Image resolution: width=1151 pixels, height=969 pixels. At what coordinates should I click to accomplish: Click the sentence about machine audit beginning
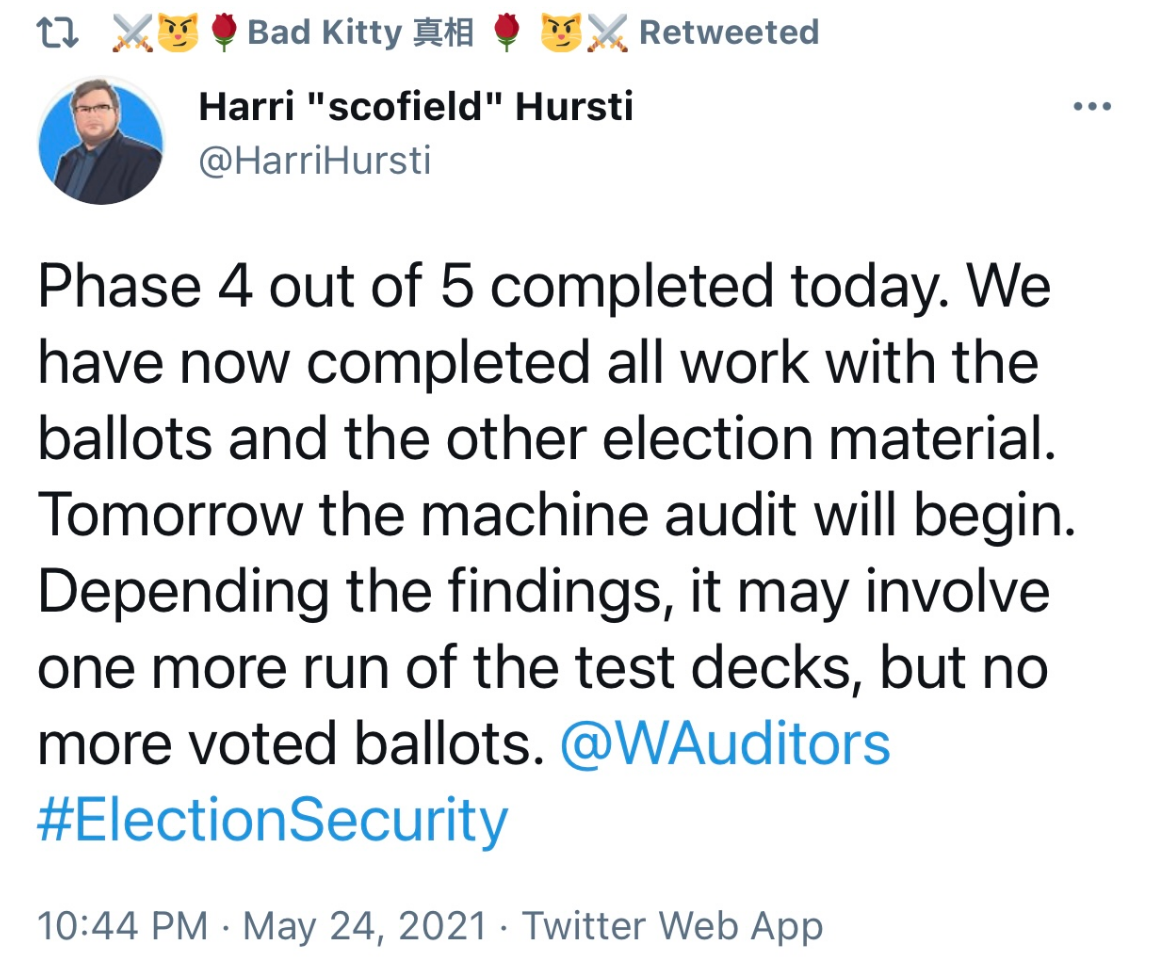(x=556, y=515)
